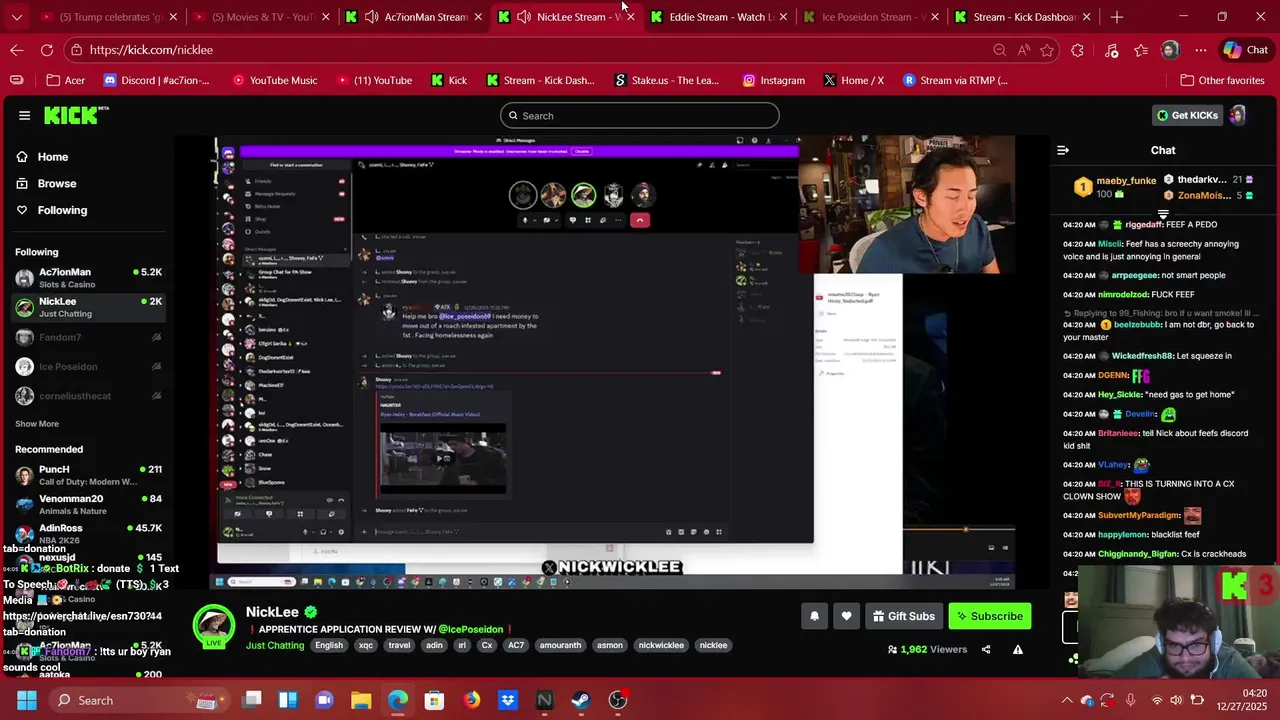The height and width of the screenshot is (720, 1280).
Task: Switch to Ac7ionMan Stream browser tab
Action: pos(414,17)
